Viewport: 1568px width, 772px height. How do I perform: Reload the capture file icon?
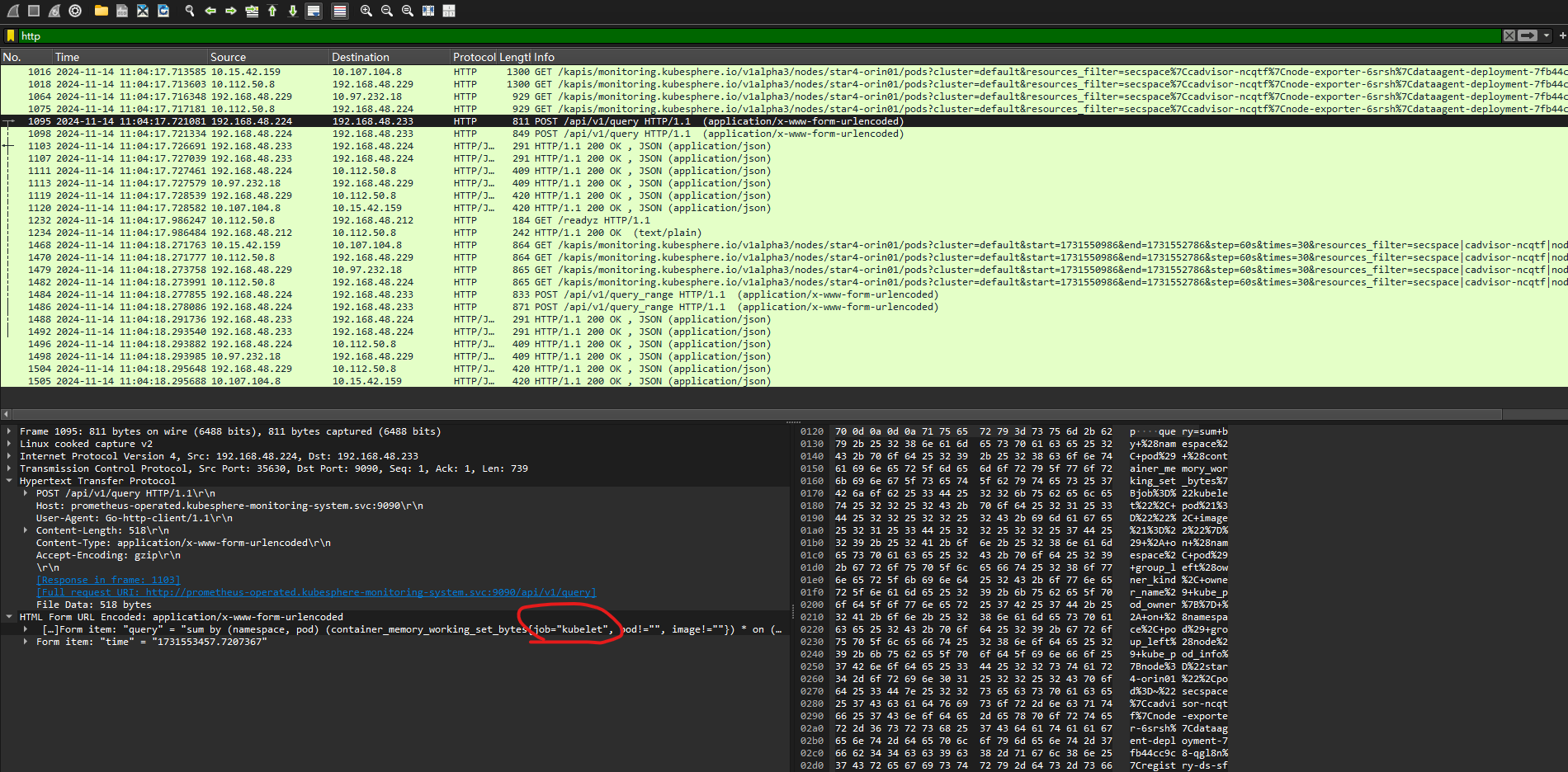pos(163,11)
